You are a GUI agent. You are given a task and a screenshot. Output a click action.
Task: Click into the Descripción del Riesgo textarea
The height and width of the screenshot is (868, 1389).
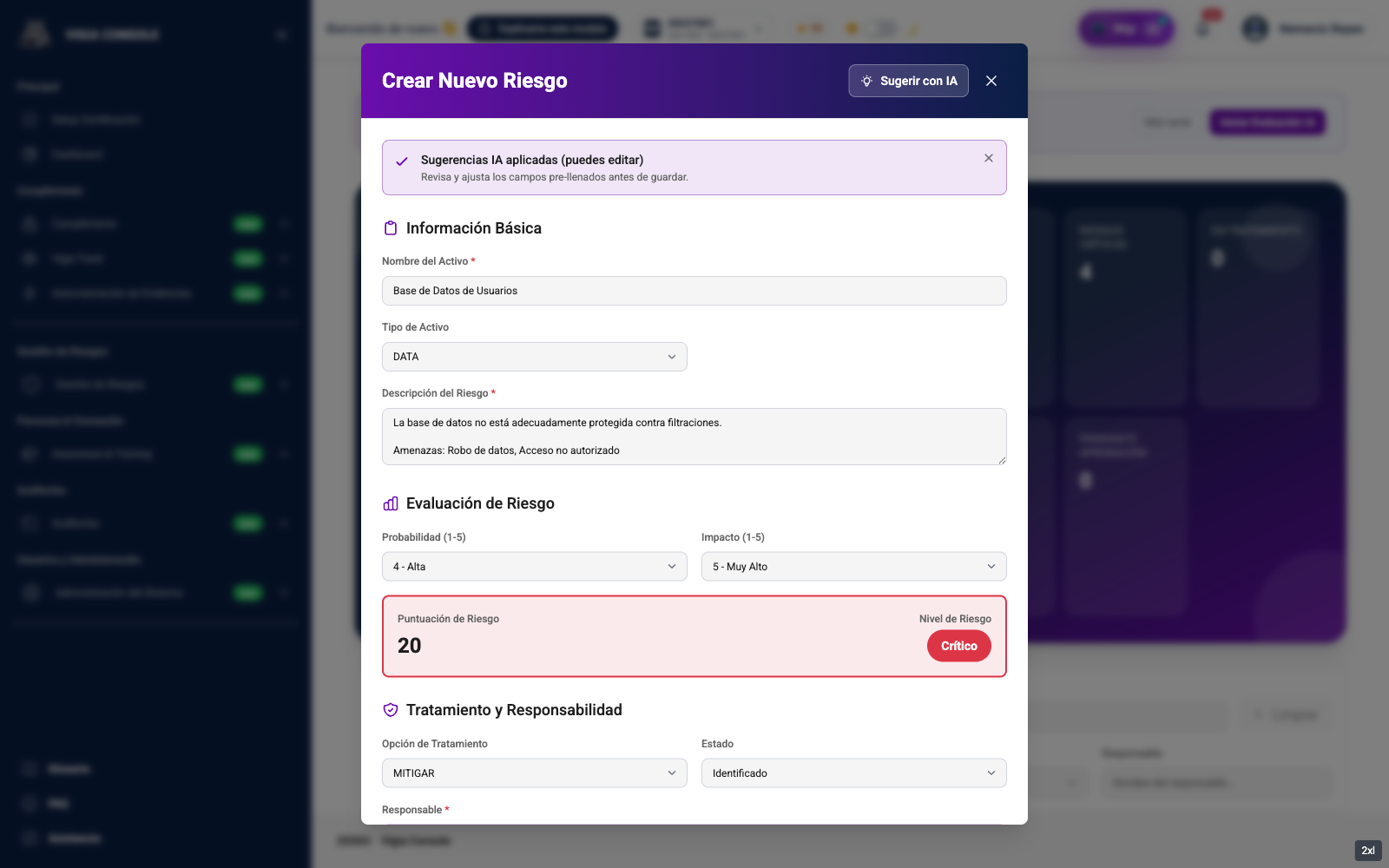tap(694, 437)
